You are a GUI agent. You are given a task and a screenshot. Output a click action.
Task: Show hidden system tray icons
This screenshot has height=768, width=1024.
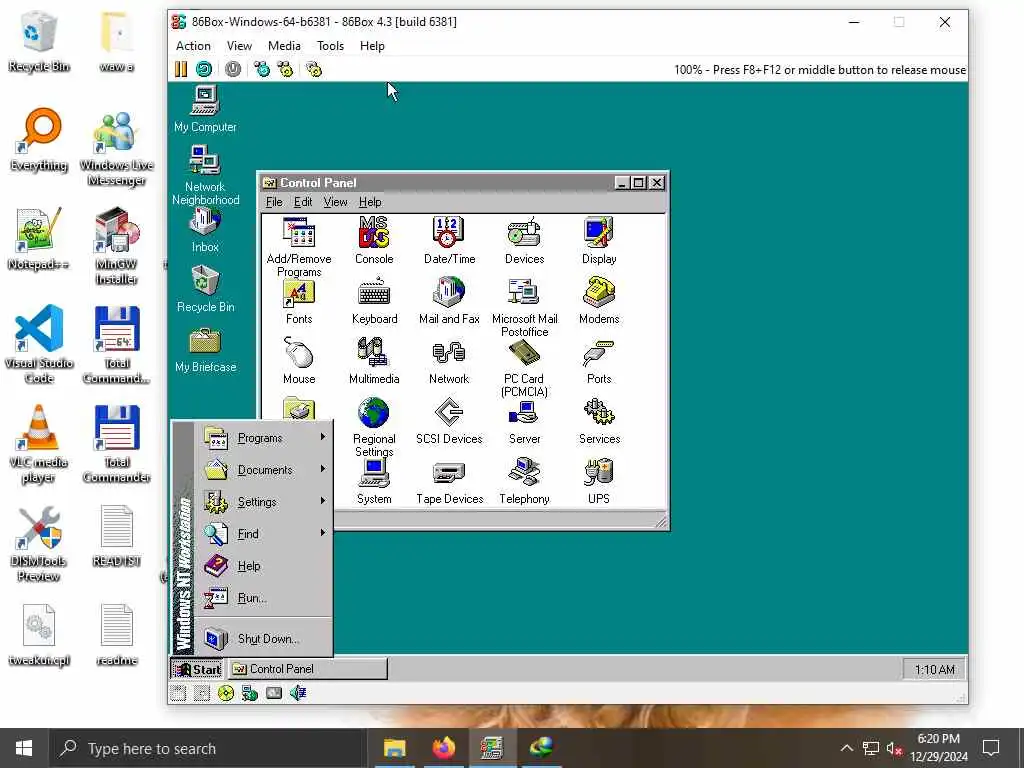[x=846, y=748]
